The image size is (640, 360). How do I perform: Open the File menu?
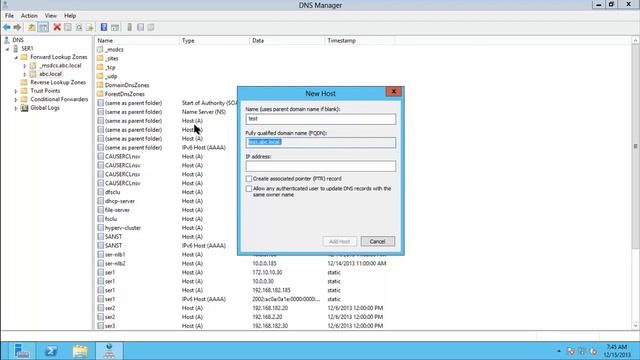[9, 16]
